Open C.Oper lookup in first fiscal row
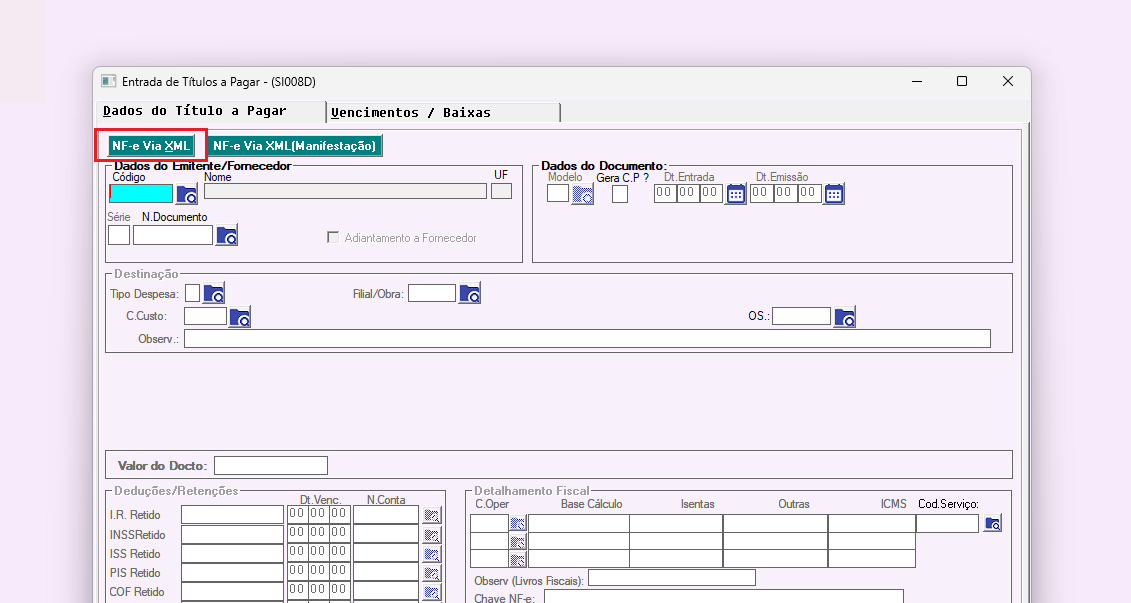This screenshot has height=603, width=1131. [x=518, y=523]
